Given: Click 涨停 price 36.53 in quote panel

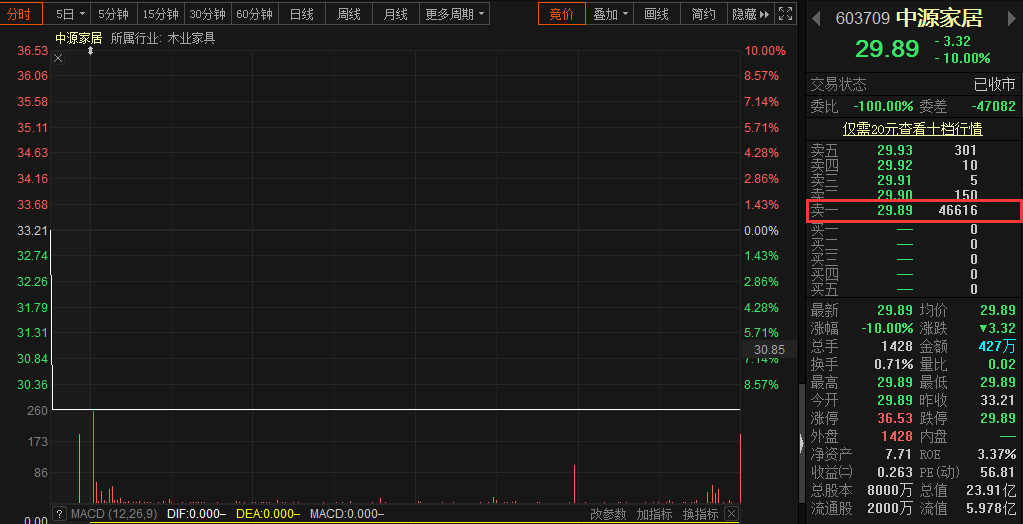Looking at the screenshot, I should 894,418.
